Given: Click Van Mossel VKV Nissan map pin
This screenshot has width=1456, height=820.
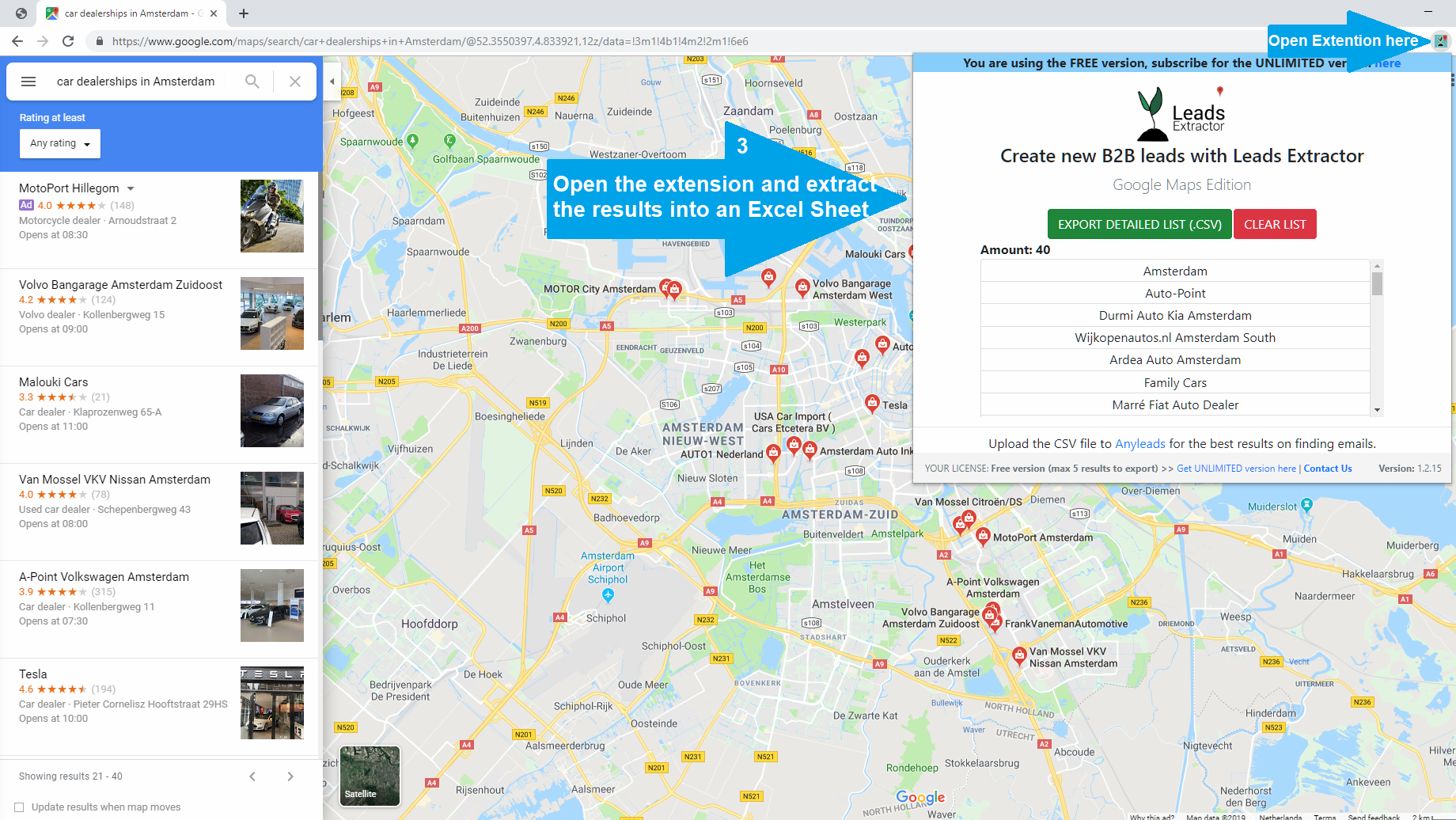Looking at the screenshot, I should pyautogui.click(x=1019, y=655).
